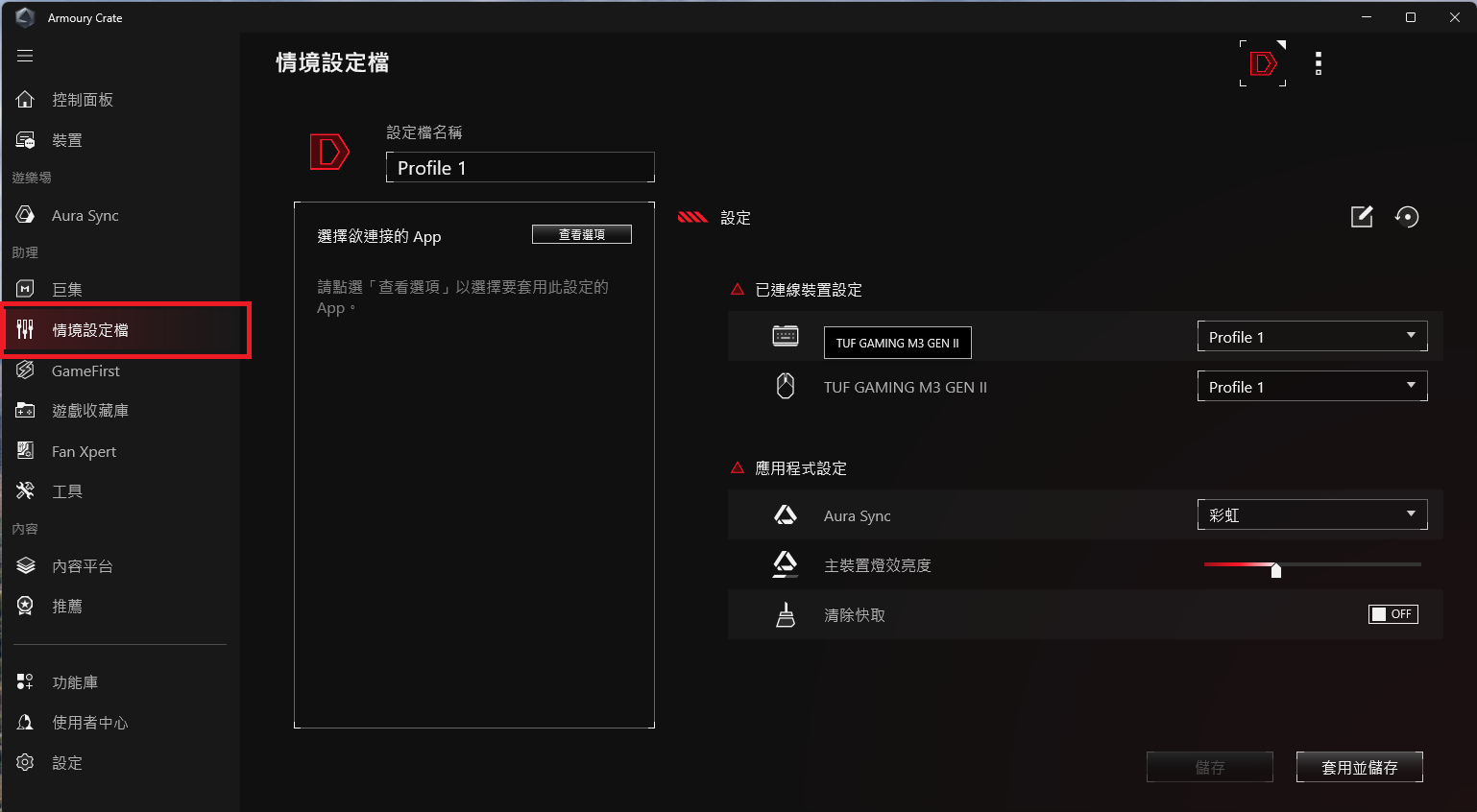Click the 主裝置燈效亮度 brightness icon
The height and width of the screenshot is (812, 1477).
(x=786, y=564)
